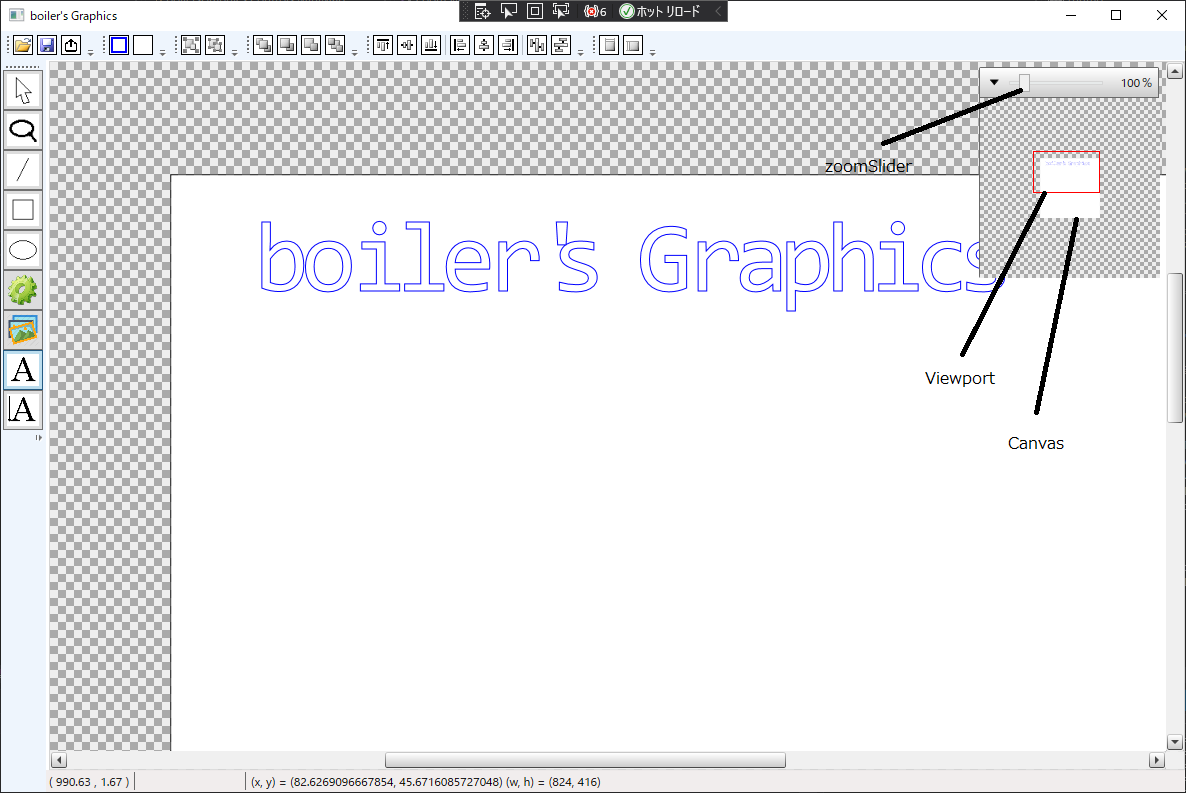The image size is (1186, 793).
Task: Distribute objects horizontally
Action: pyautogui.click(x=537, y=45)
